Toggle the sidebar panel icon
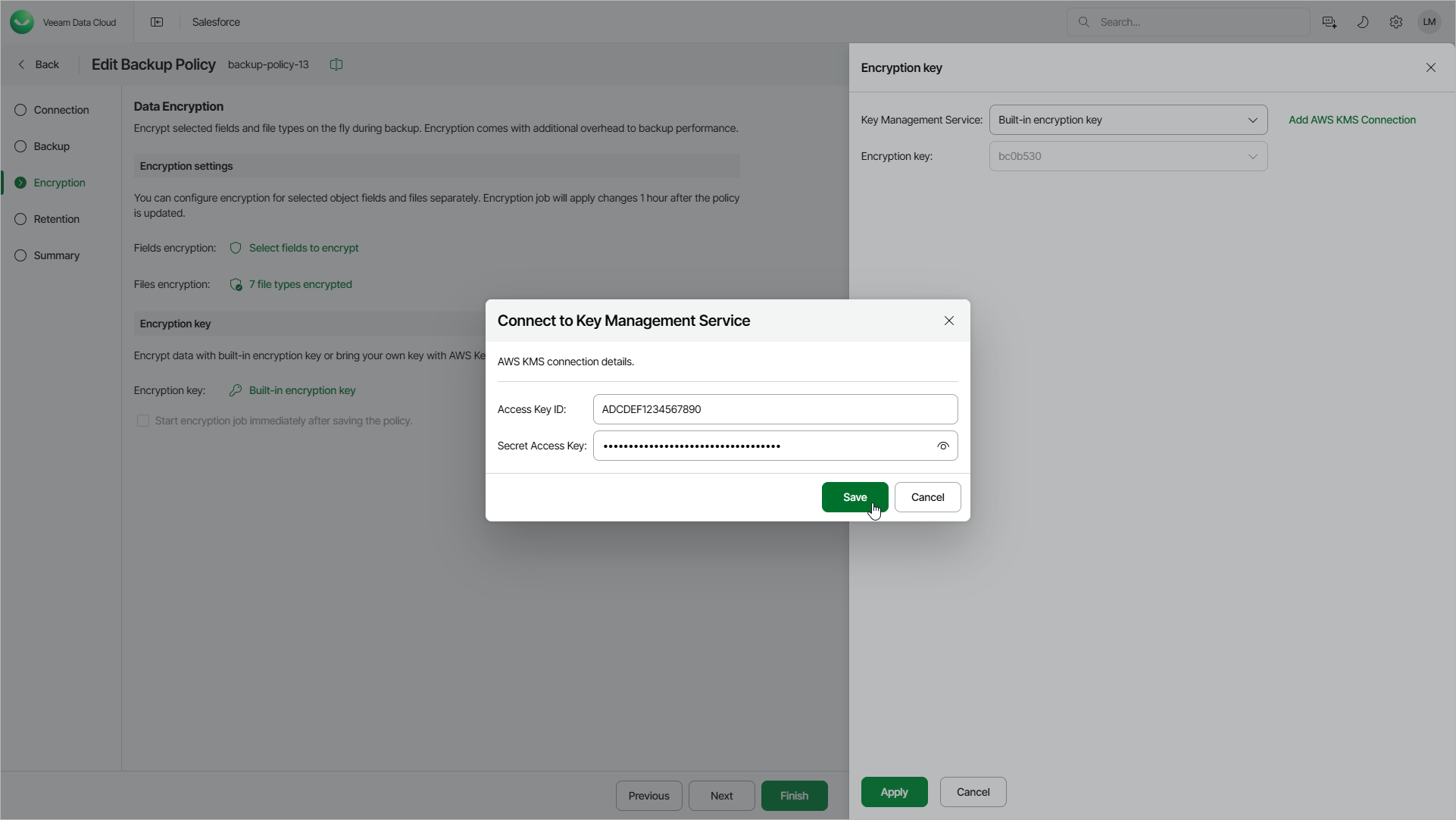 (157, 22)
